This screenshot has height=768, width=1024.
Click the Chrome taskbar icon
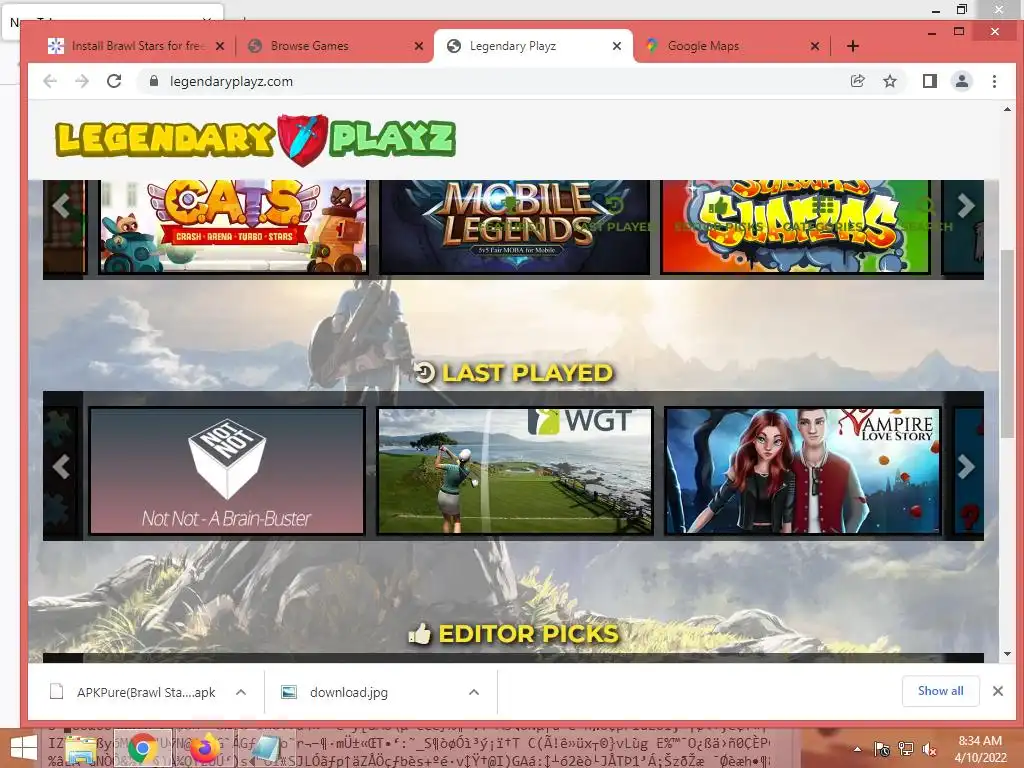pos(142,748)
